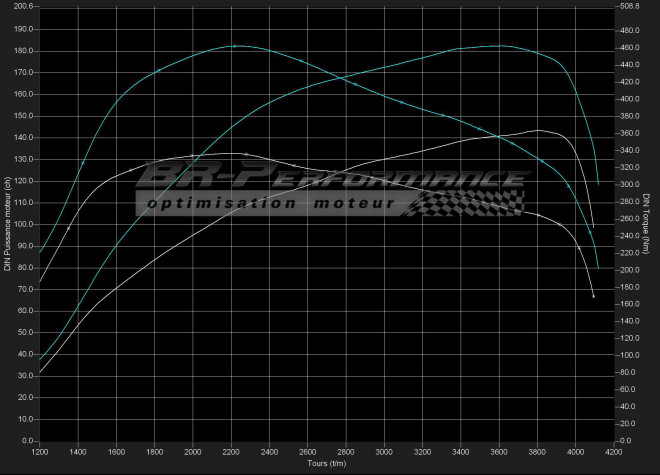Screen dimensions: 660x475
Task: Select the 'DIN Torque (Nm)' axis label
Action: [648, 223]
